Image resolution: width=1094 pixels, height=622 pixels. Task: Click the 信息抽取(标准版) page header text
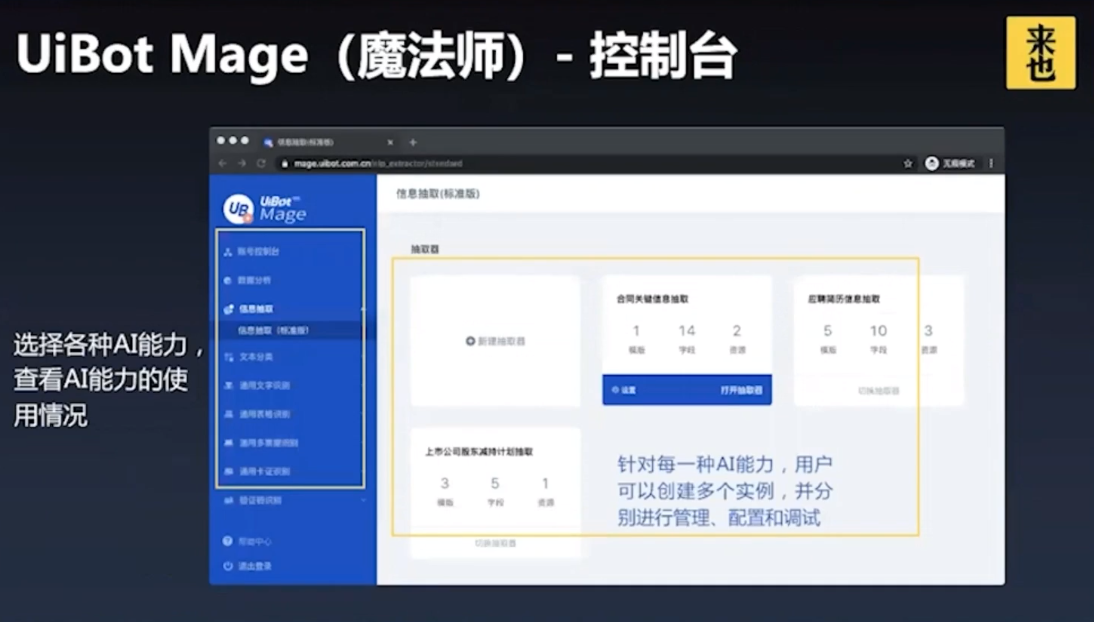click(x=438, y=194)
